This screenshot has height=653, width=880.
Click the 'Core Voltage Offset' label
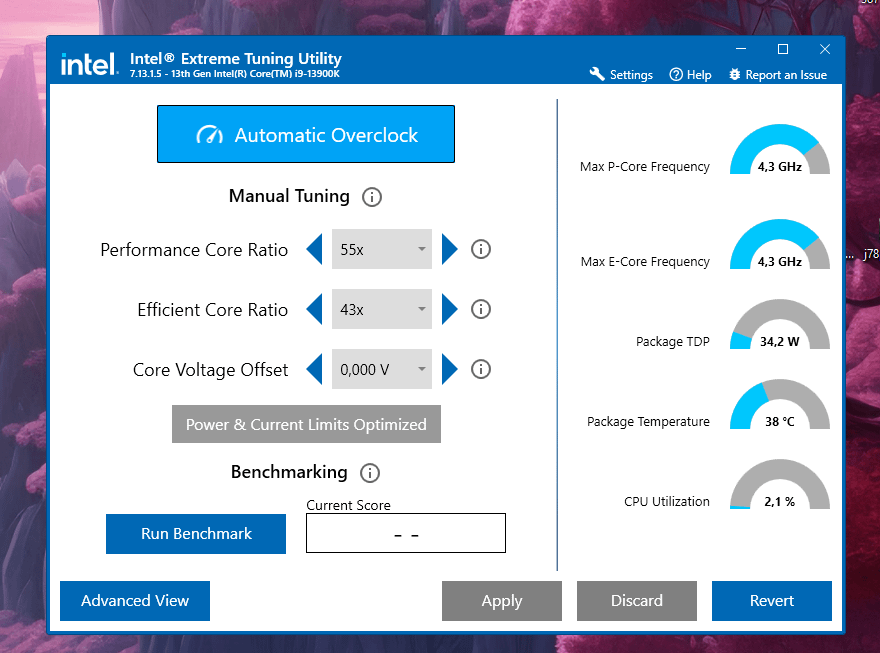pyautogui.click(x=210, y=370)
